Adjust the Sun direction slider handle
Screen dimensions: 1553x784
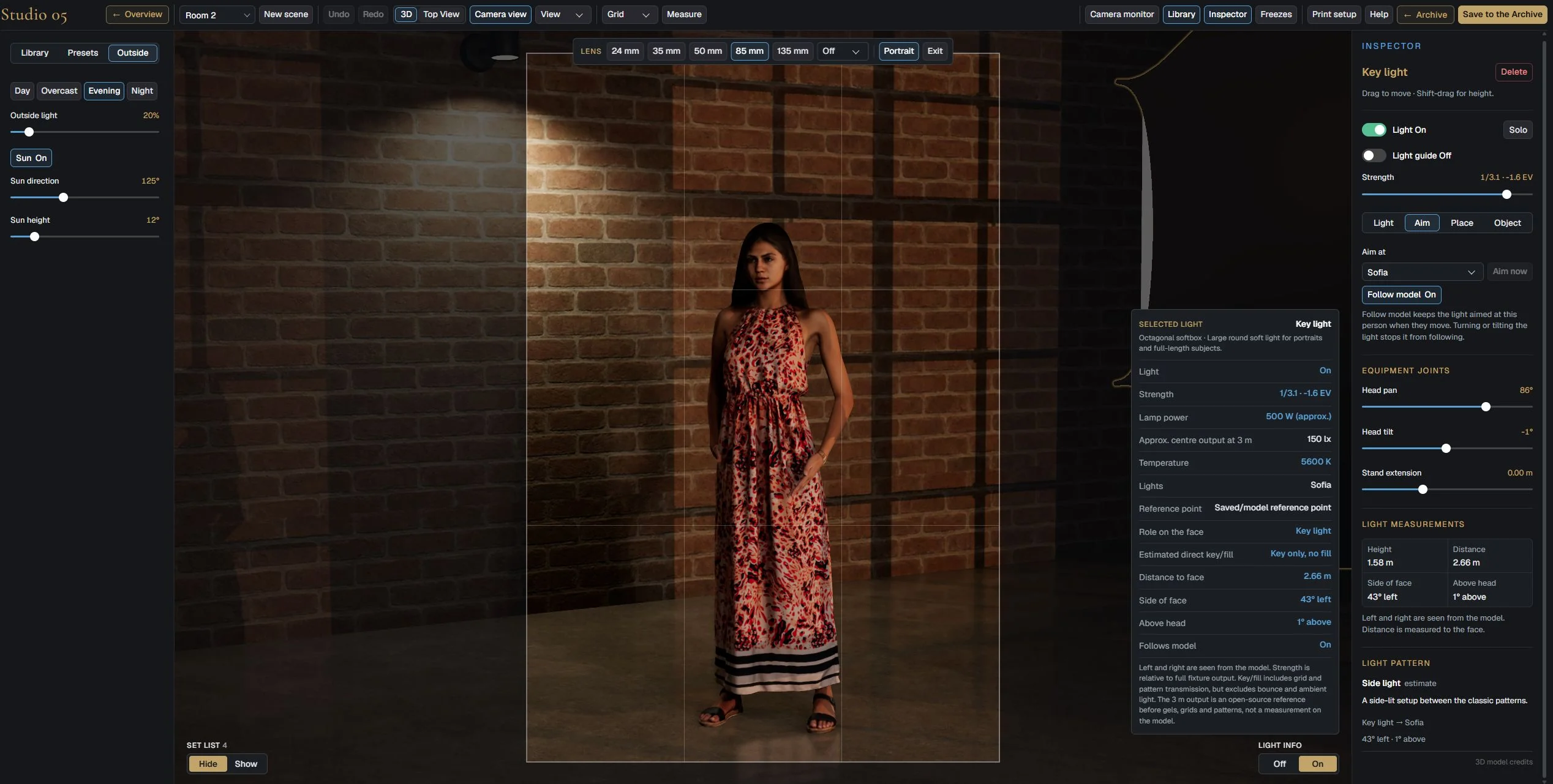(63, 198)
